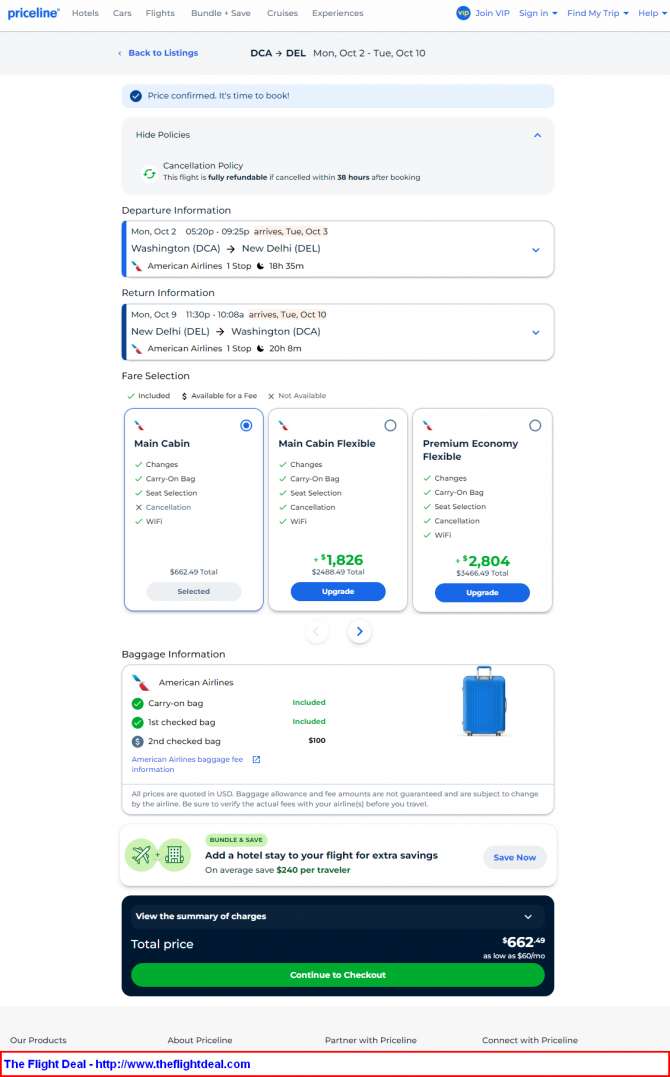Screen dimensions: 670x1077
Task: Click the 2nd checked bag '$100' fee
Action: 317,740
